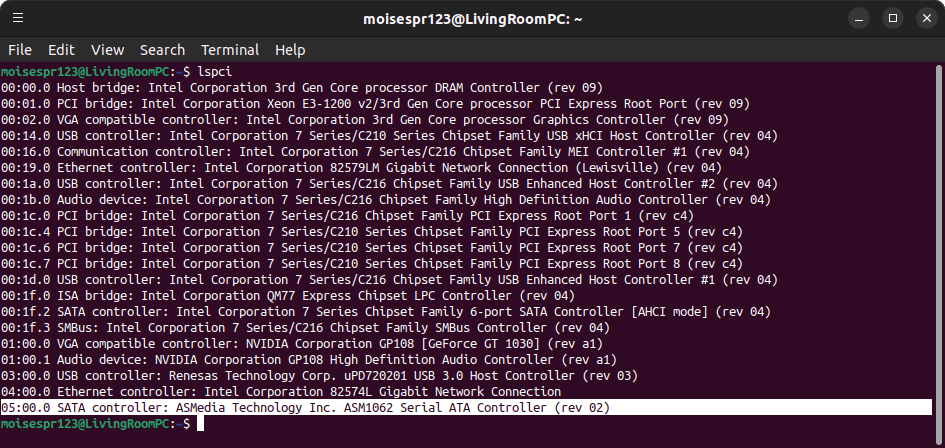Open the Search menu
The image size is (945, 448).
pos(162,50)
